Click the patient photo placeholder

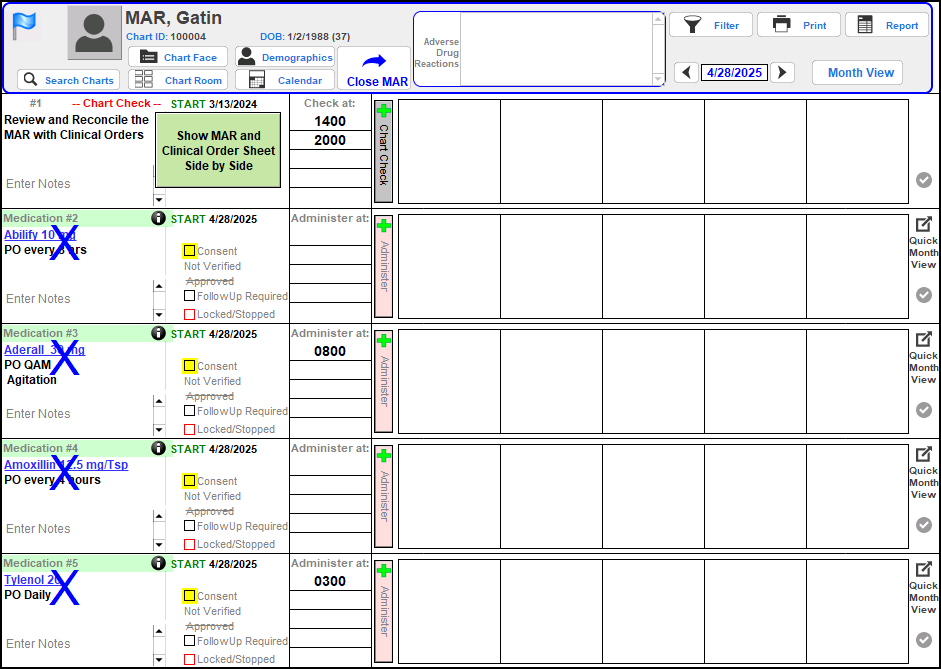(94, 34)
